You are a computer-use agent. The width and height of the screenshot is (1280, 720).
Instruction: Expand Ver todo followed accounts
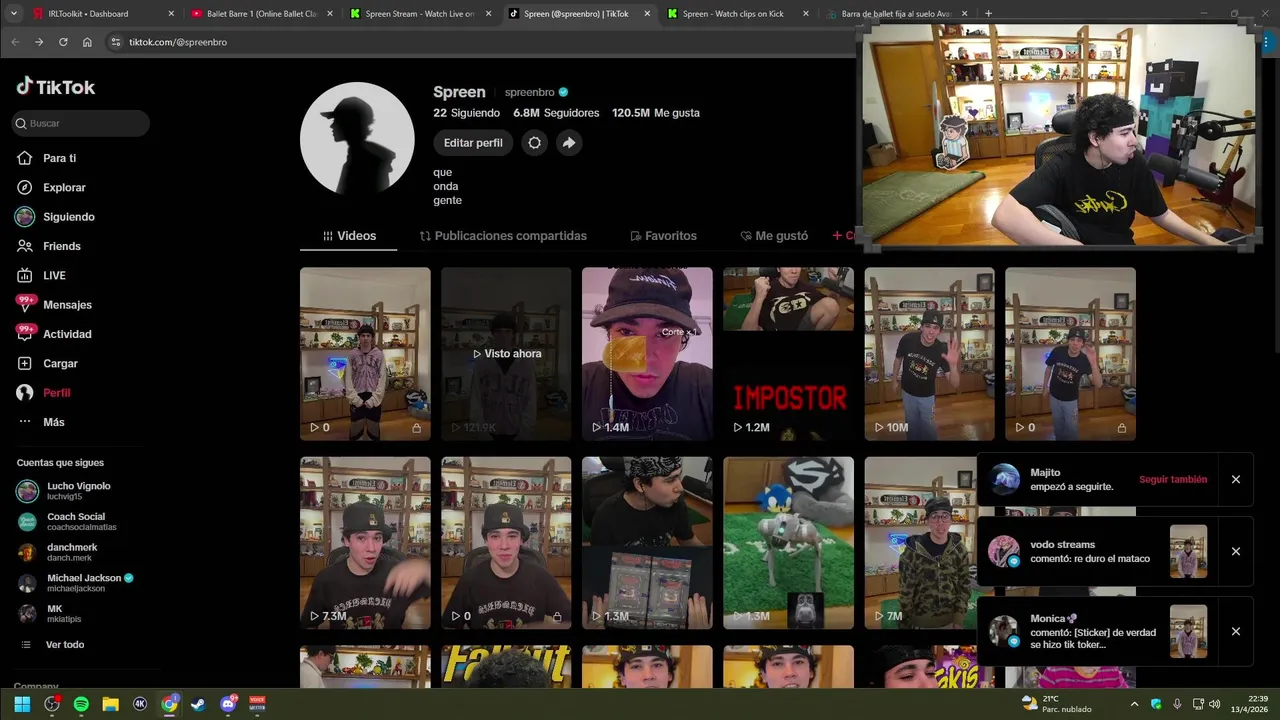click(x=64, y=645)
